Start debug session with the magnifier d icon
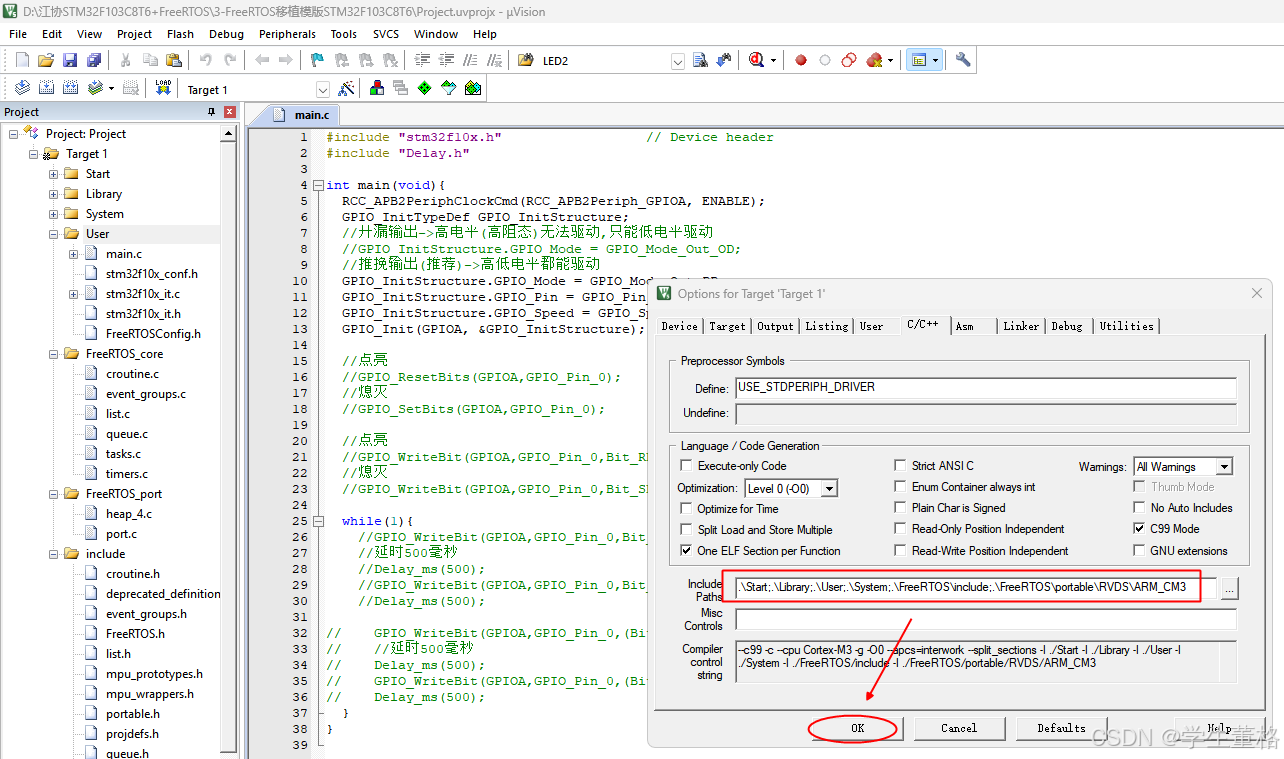 757,60
